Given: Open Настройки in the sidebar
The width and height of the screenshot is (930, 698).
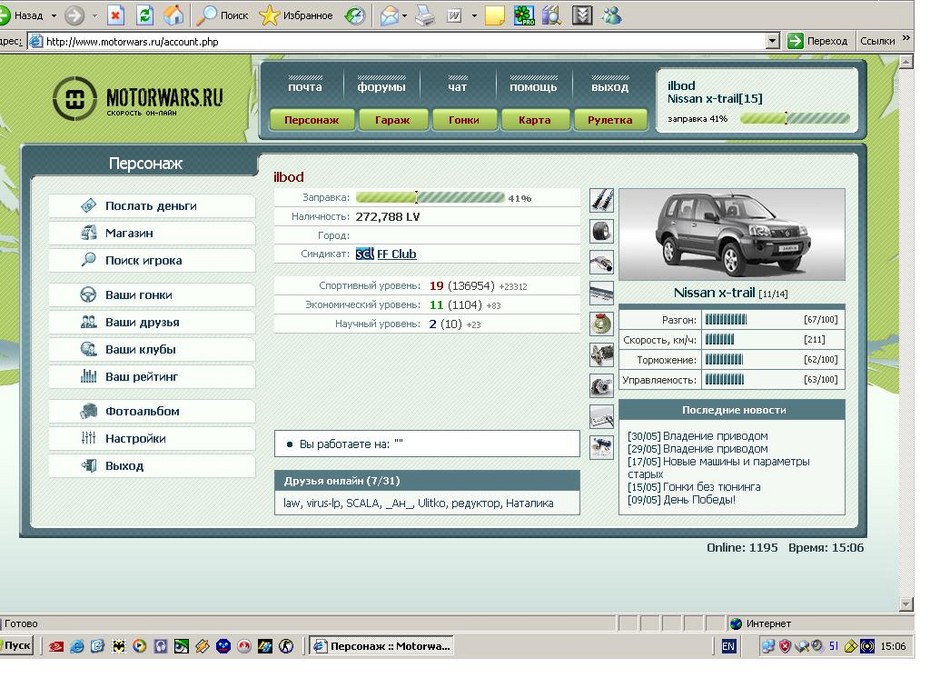Looking at the screenshot, I should 152,438.
